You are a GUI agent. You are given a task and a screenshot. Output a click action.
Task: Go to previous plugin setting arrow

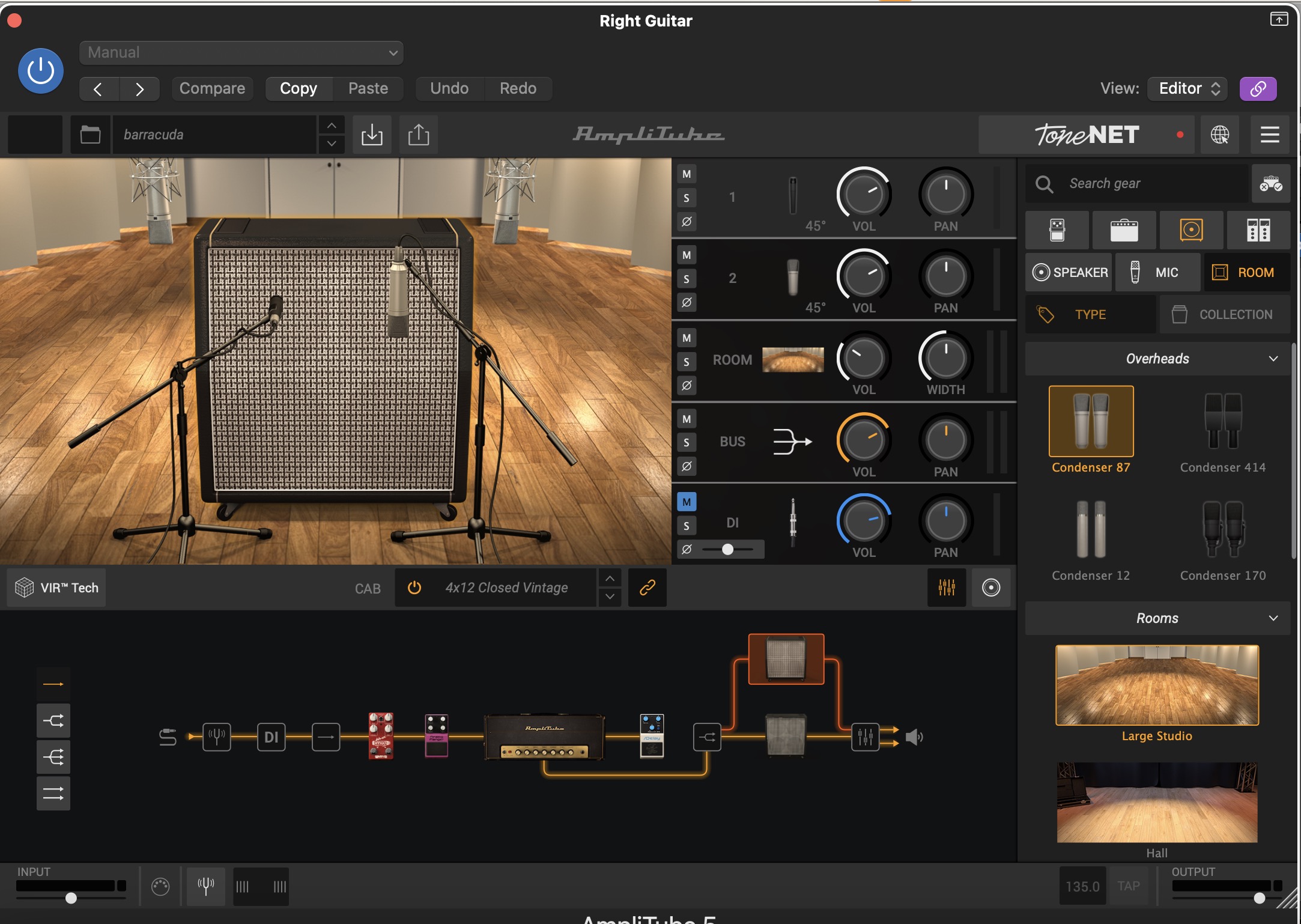tap(99, 89)
